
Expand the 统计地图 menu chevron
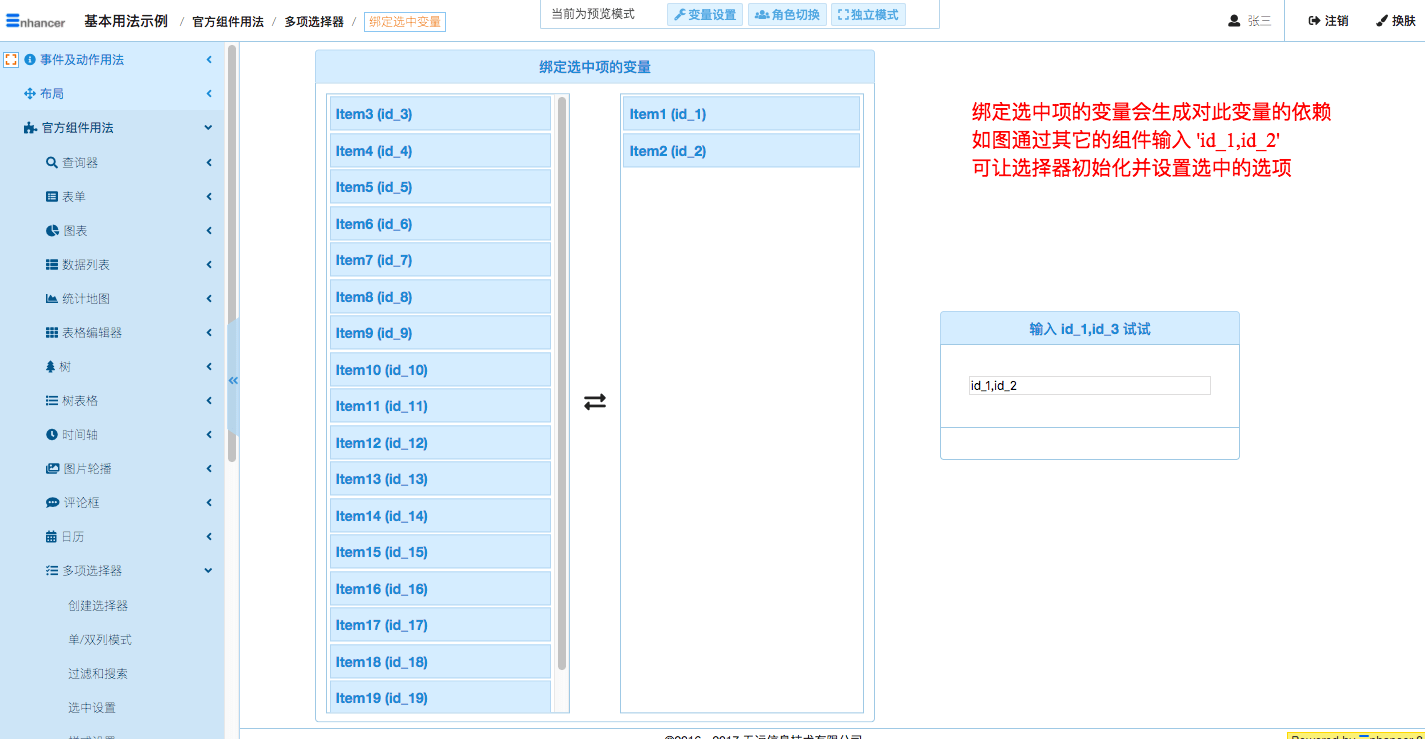click(x=209, y=299)
